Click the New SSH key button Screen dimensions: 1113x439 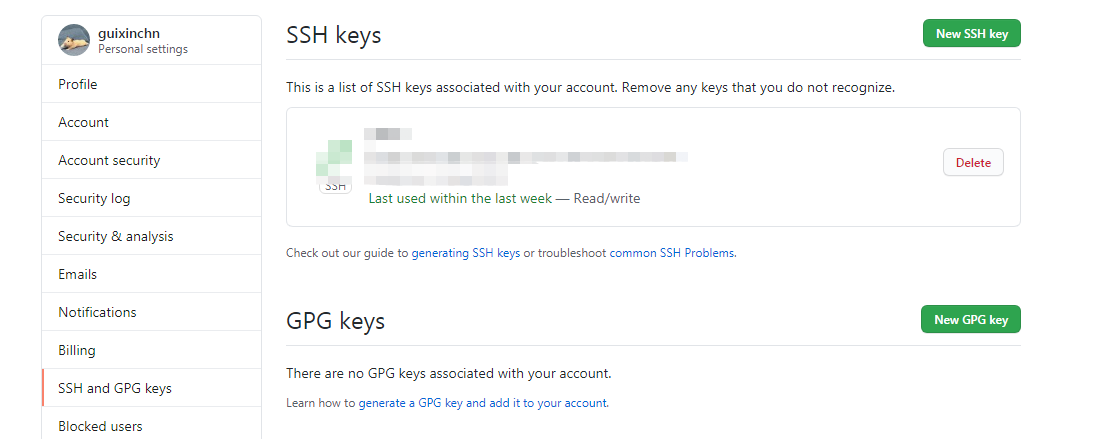click(x=971, y=34)
